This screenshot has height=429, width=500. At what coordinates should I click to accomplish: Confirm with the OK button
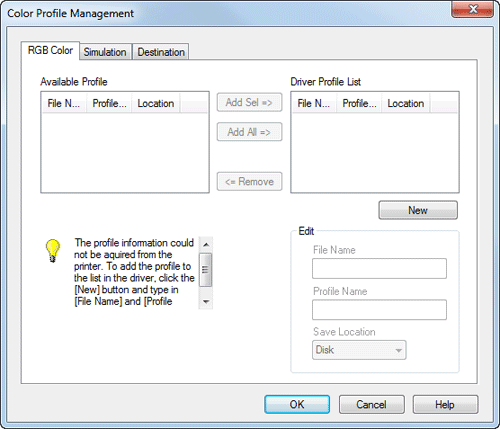coord(297,404)
